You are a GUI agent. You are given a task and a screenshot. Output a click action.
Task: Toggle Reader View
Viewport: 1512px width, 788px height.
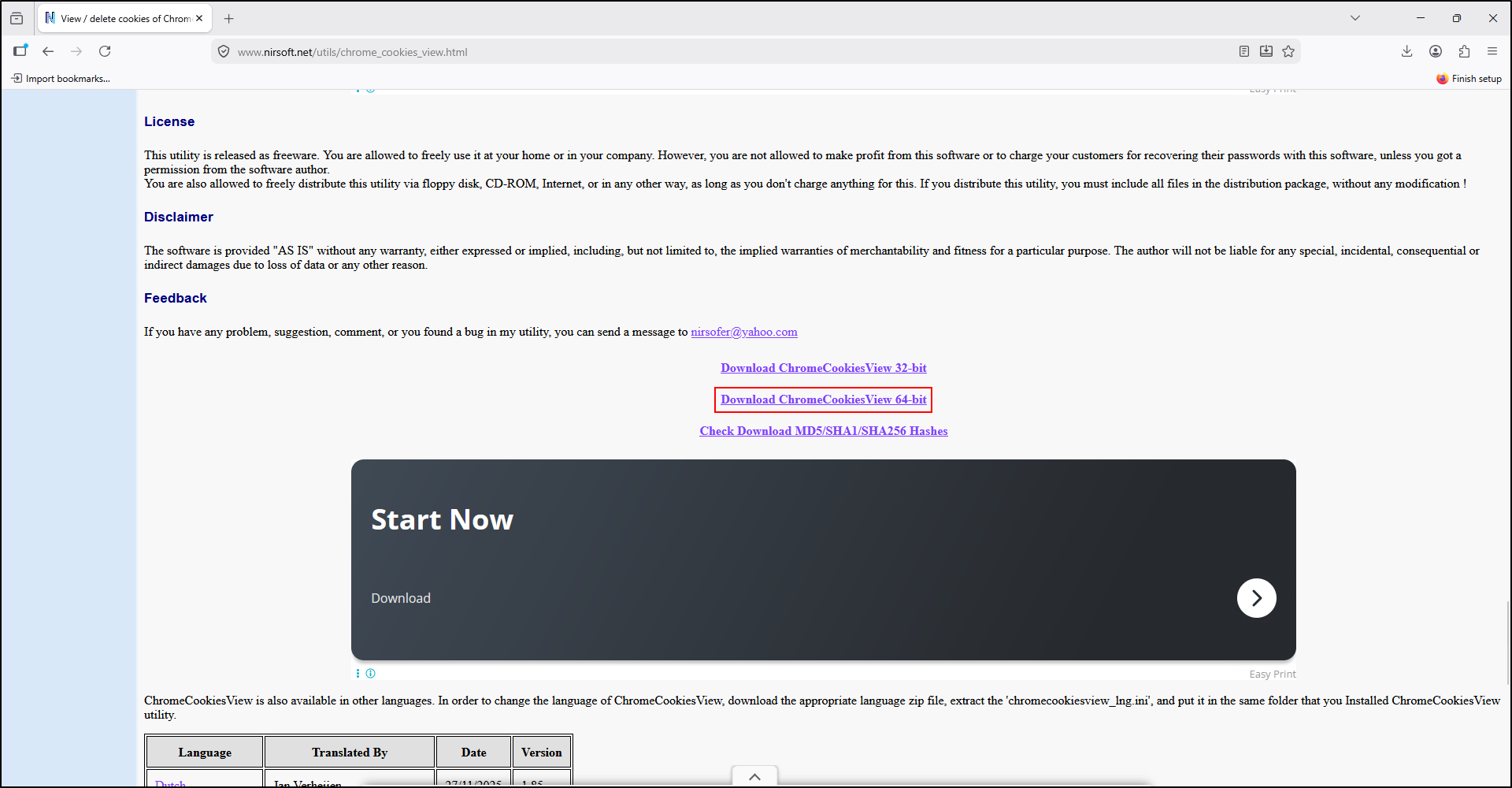(1244, 51)
